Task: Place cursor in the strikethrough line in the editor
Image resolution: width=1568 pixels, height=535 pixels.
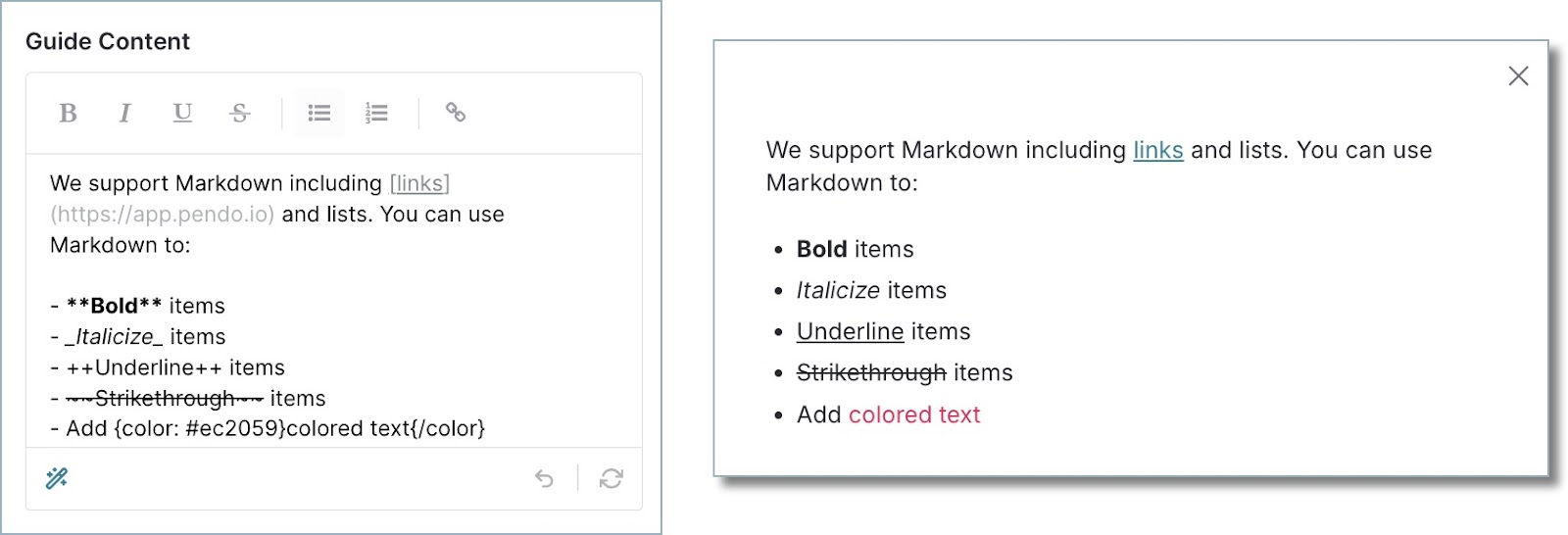Action: coord(188,399)
